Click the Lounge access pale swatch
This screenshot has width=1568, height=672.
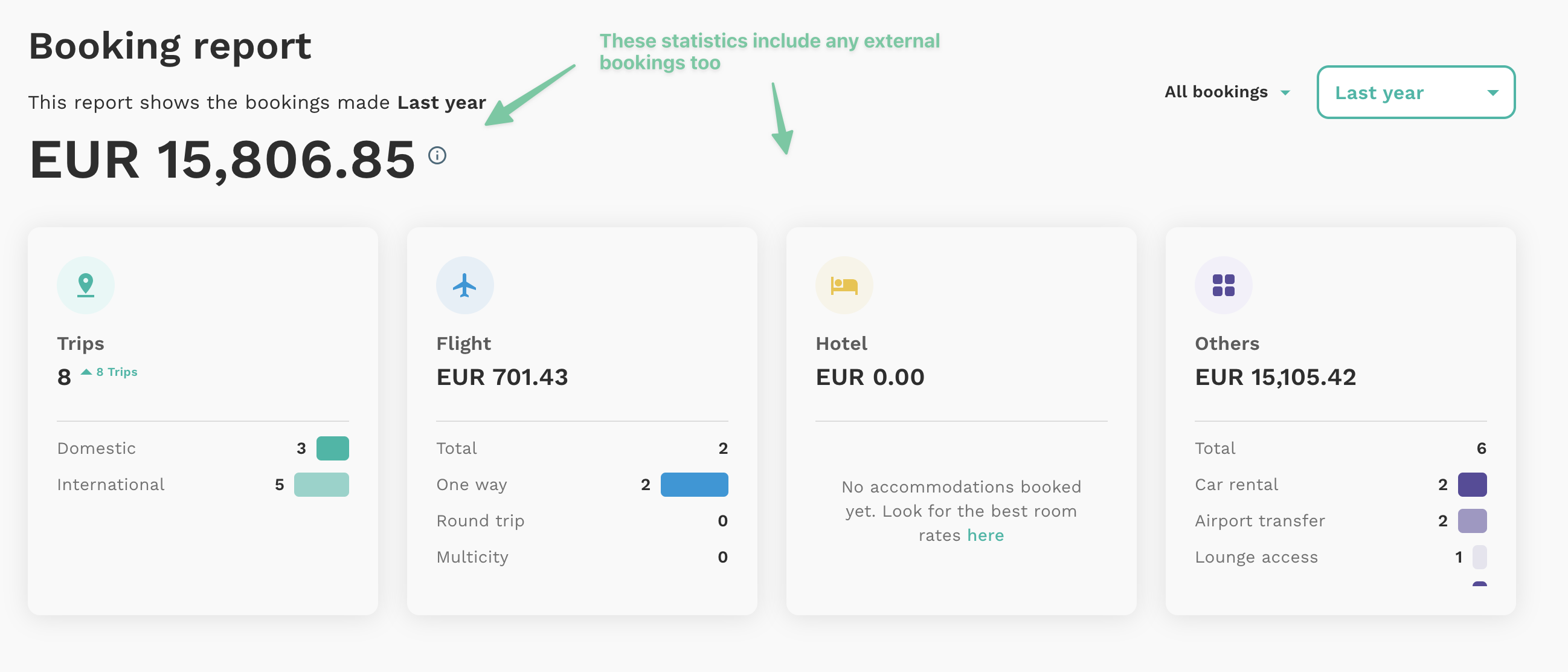1480,557
